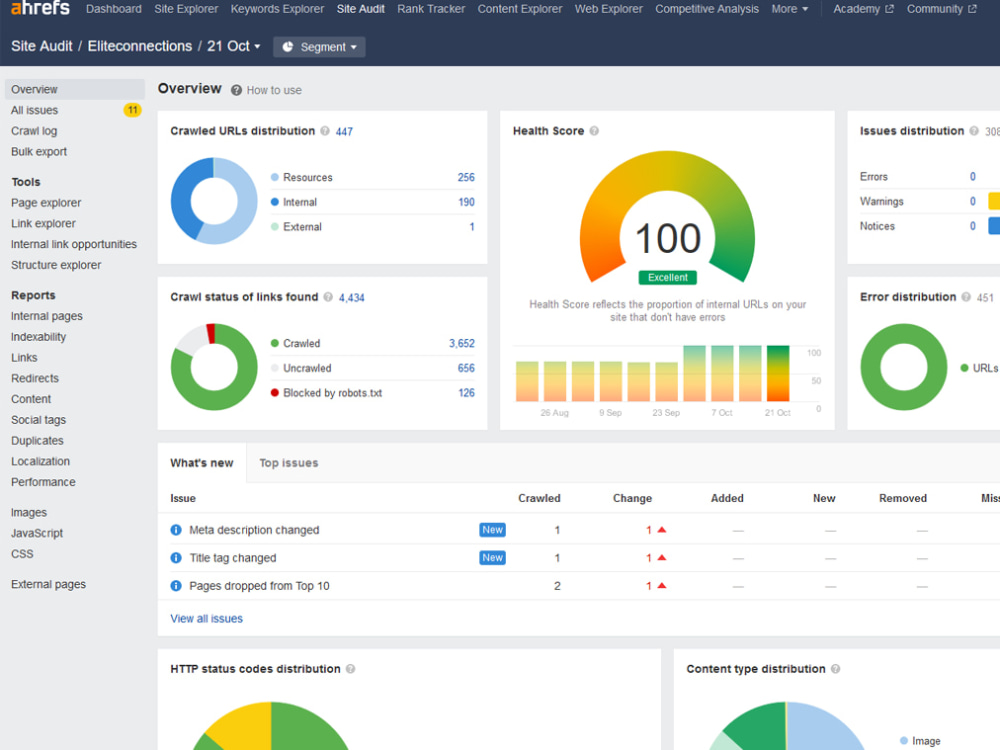
Task: Switch to the Top issues tab
Action: [289, 463]
